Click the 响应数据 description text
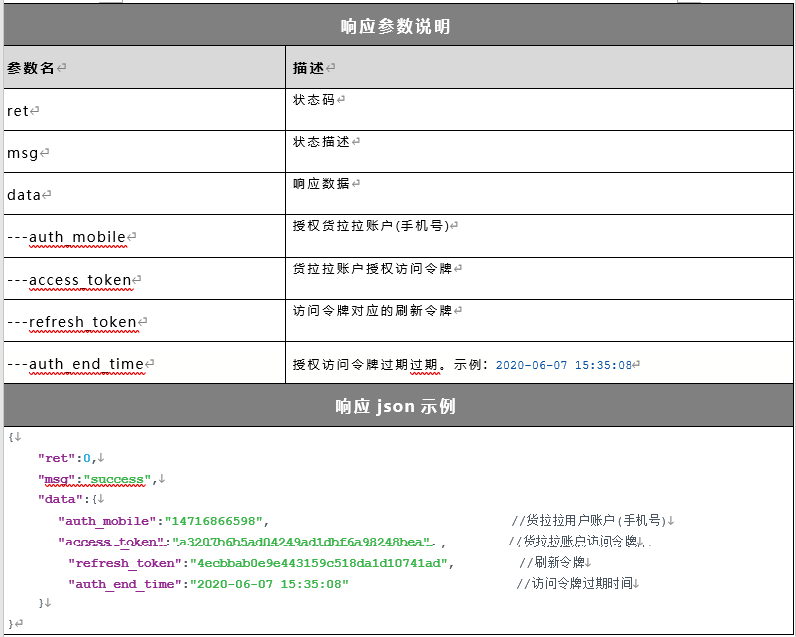796x637 pixels. click(x=321, y=184)
